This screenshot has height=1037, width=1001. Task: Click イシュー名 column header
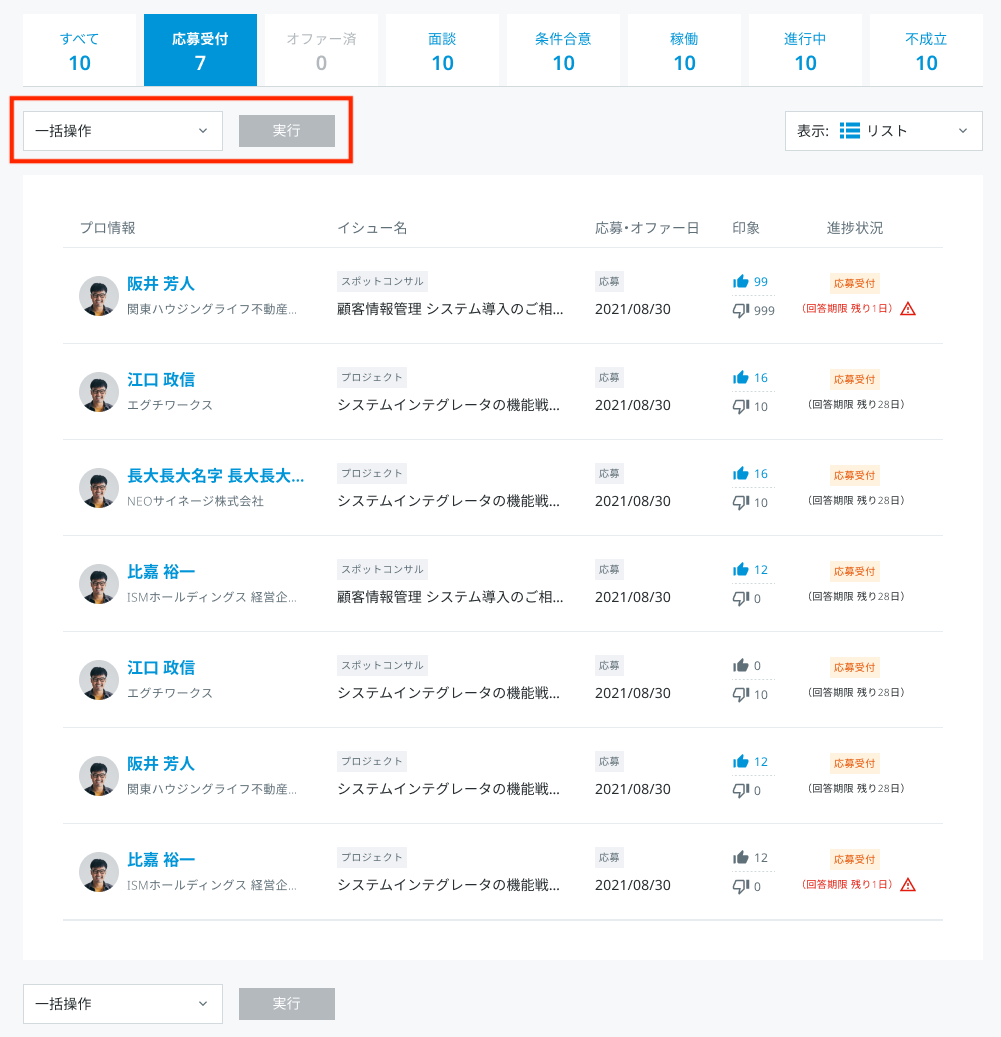[x=372, y=228]
